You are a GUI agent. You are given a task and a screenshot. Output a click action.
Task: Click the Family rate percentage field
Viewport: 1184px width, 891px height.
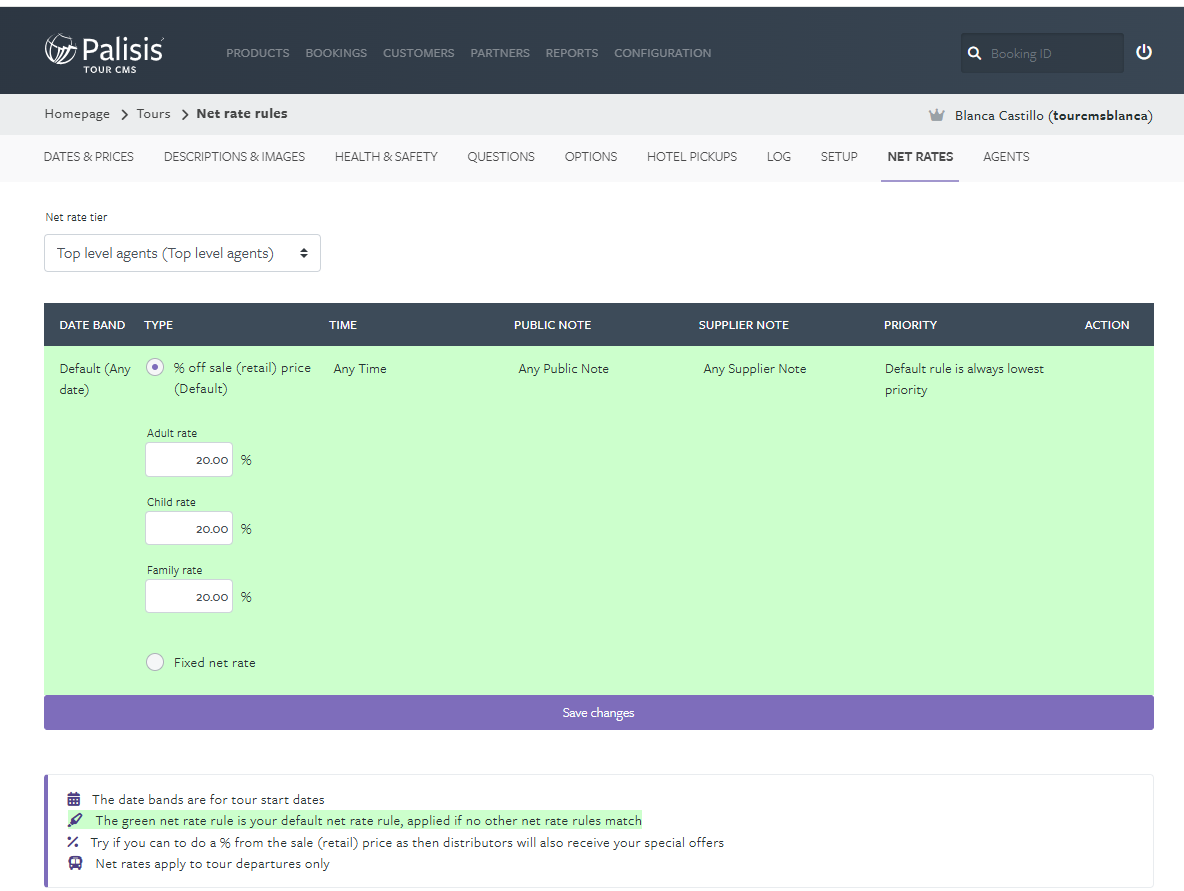point(189,597)
